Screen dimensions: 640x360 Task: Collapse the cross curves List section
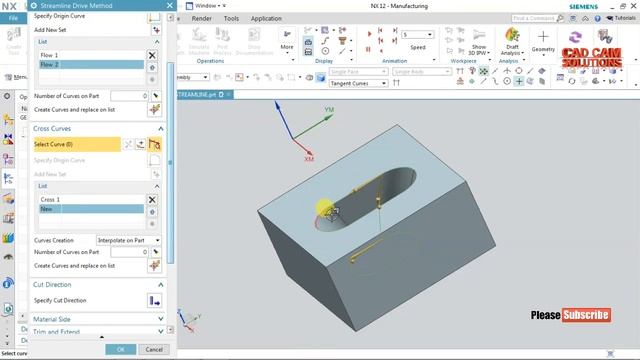click(x=157, y=186)
